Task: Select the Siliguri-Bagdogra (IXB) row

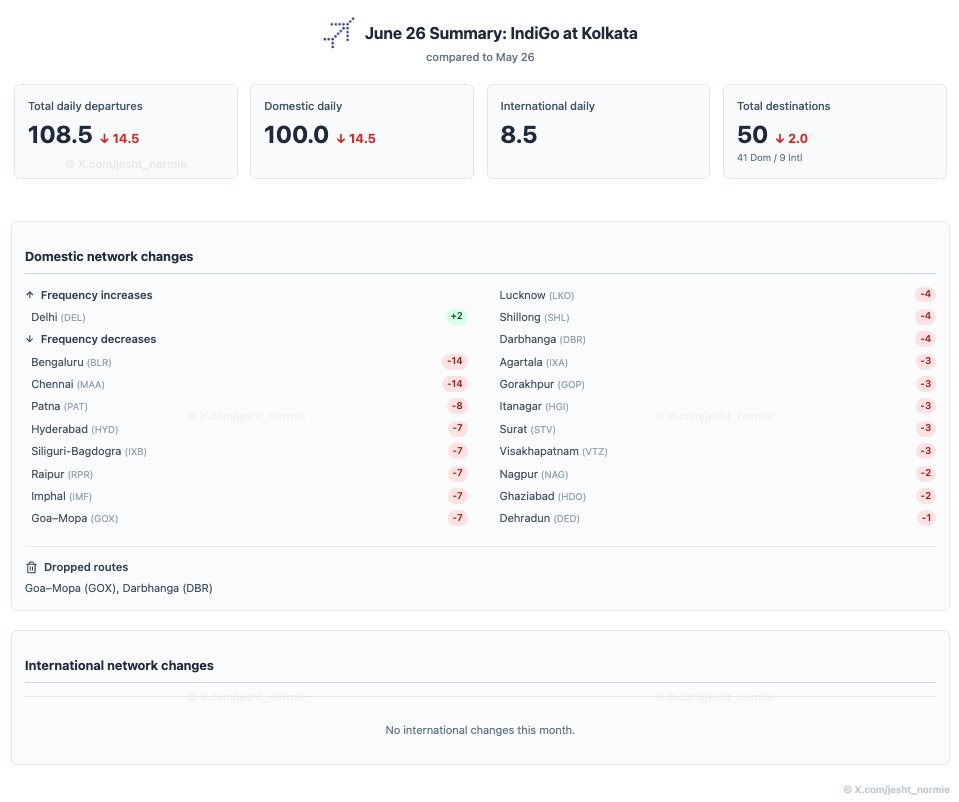Action: click(249, 451)
